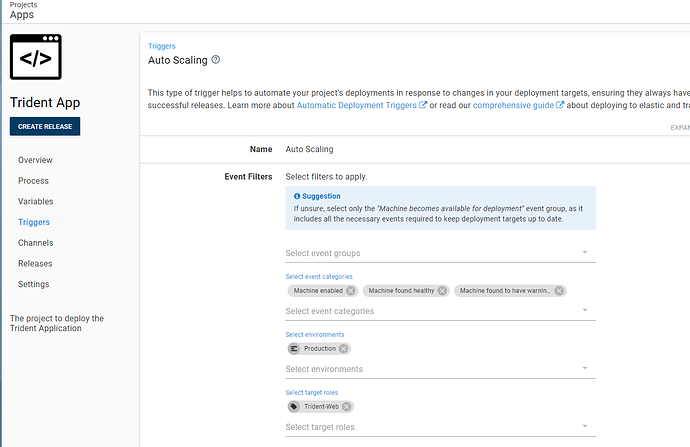Click the Select target roles input field

click(x=440, y=427)
